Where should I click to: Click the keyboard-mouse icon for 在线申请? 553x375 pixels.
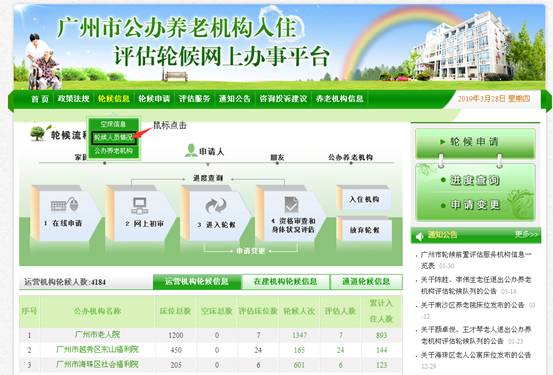pyautogui.click(x=65, y=204)
